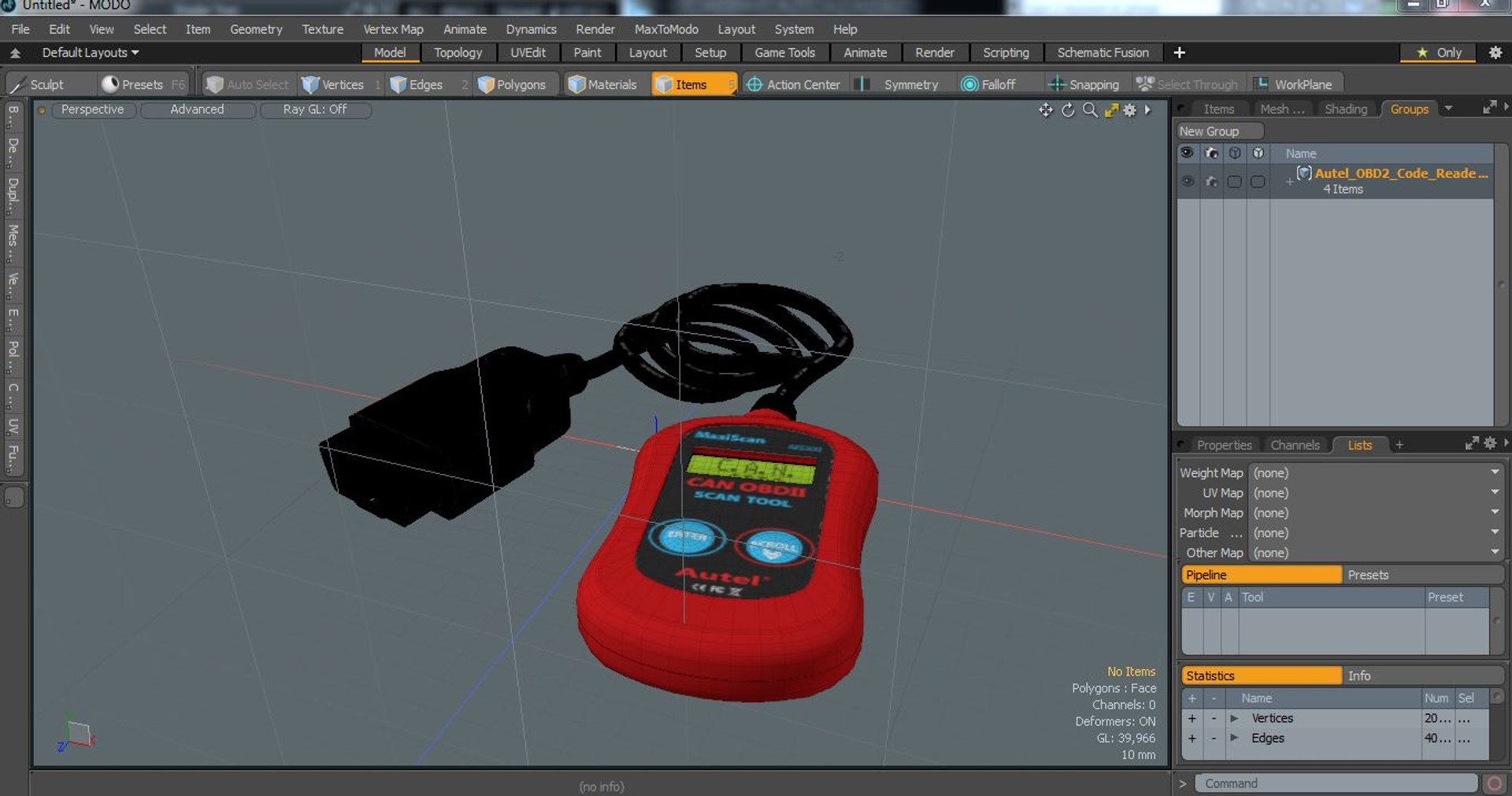Open the Morph Map dropdown
The image size is (1512, 796).
pyautogui.click(x=1377, y=513)
